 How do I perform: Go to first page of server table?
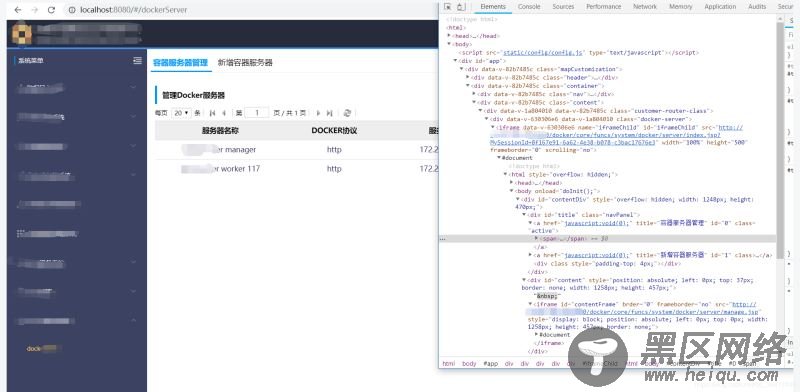click(x=212, y=113)
